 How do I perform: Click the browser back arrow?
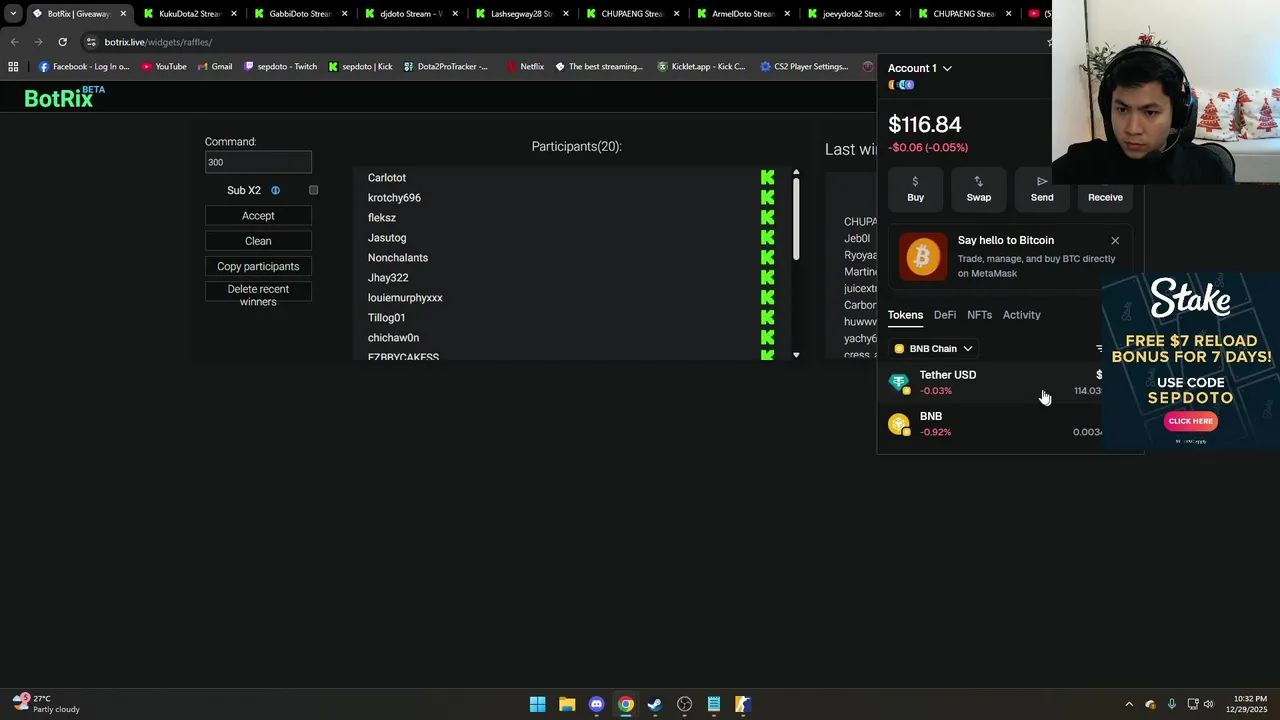(14, 42)
